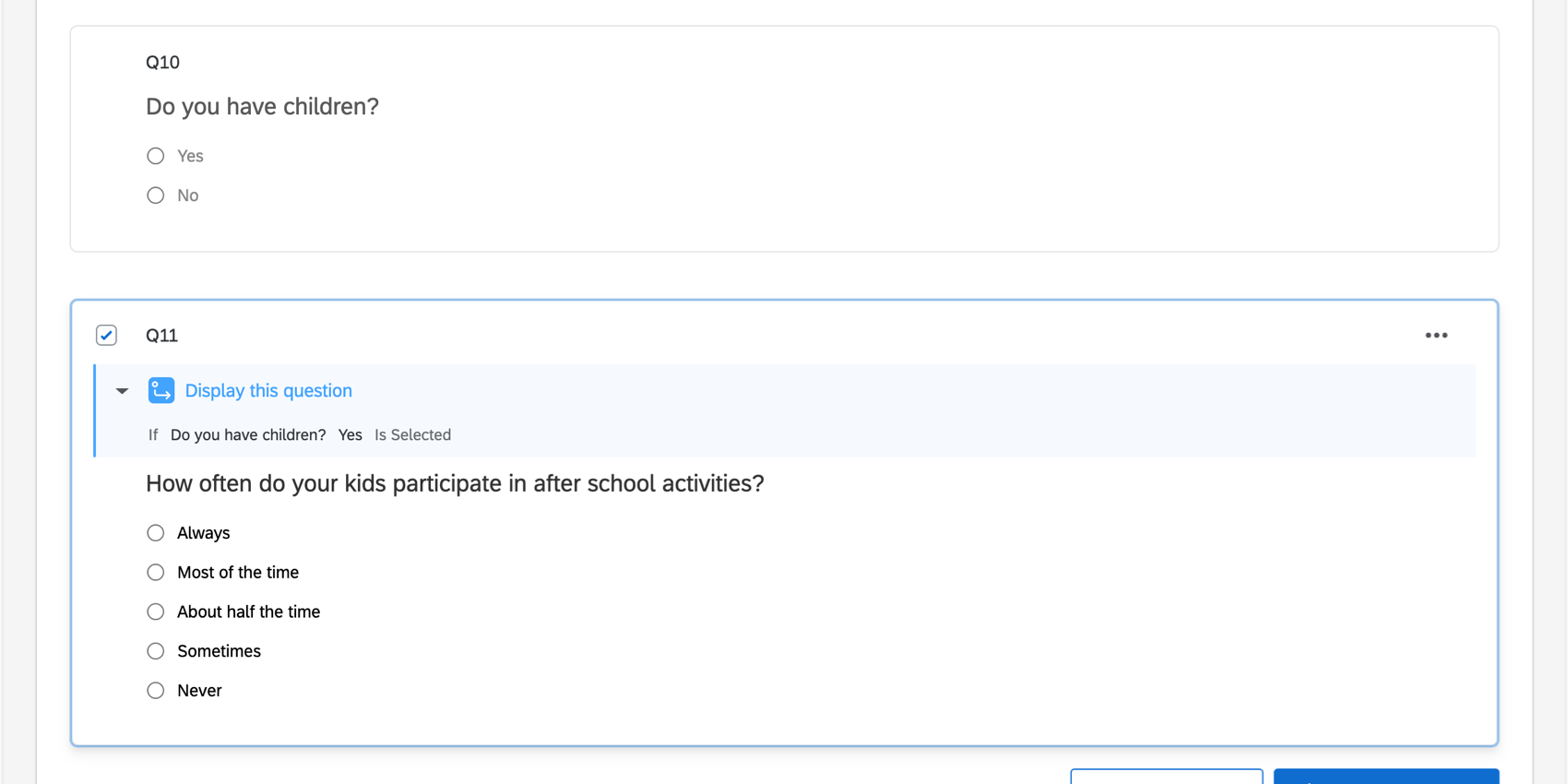Viewport: 1568px width, 784px height.
Task: Click the outlined secondary button at bottom
Action: tap(1166, 779)
